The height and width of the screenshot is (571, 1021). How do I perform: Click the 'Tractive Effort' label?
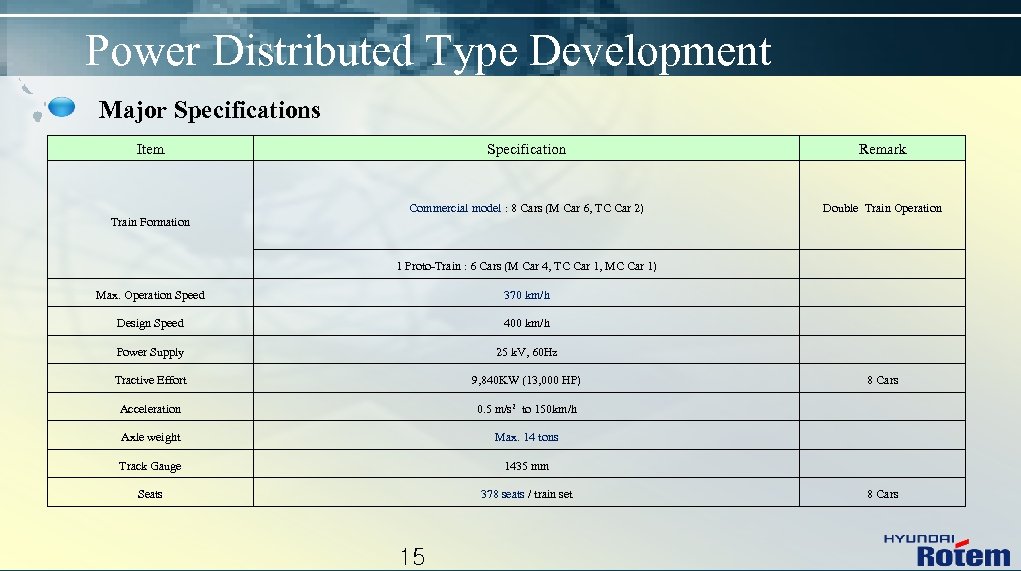tap(150, 380)
